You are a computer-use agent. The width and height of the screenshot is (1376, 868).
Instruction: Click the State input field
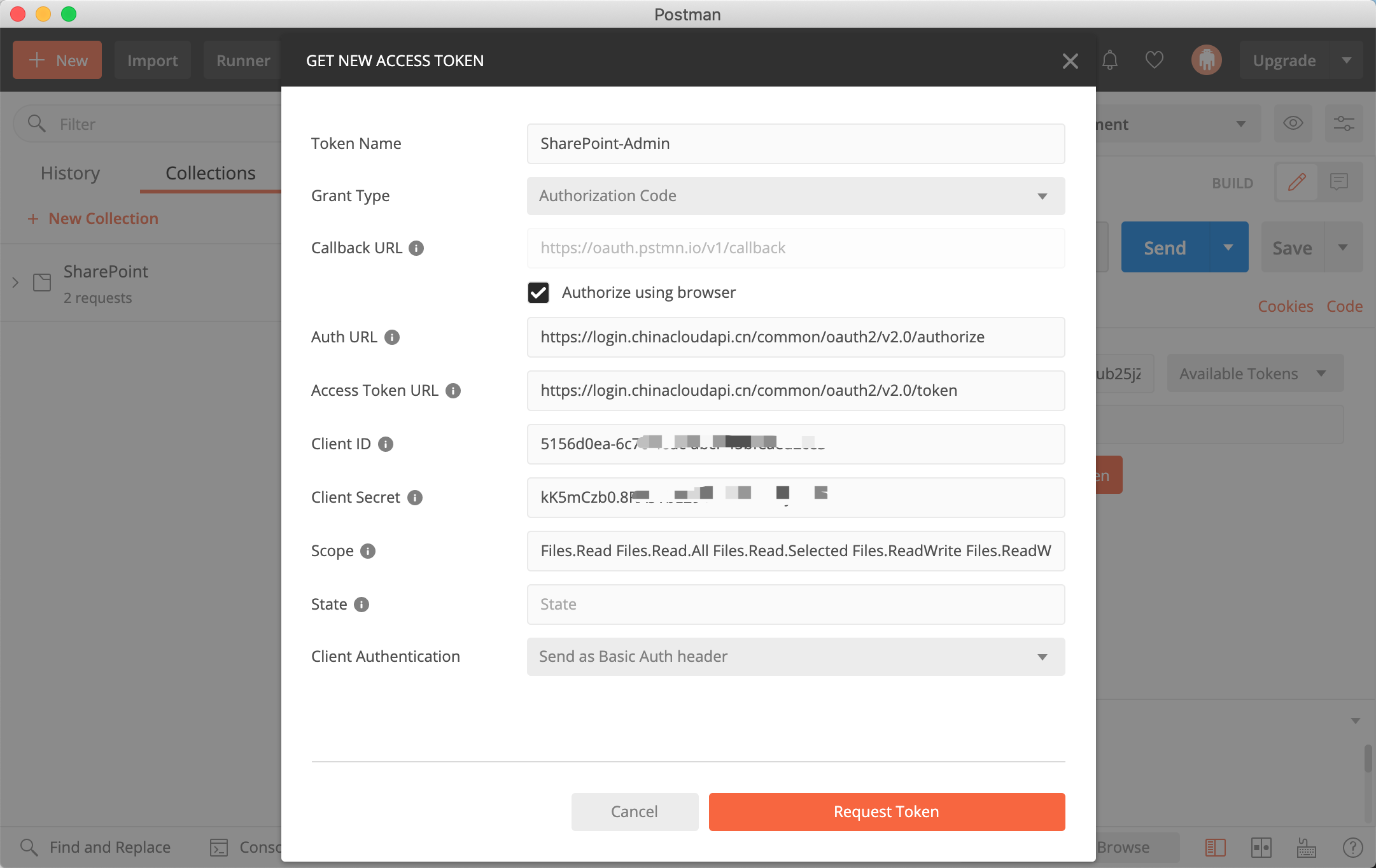click(796, 605)
